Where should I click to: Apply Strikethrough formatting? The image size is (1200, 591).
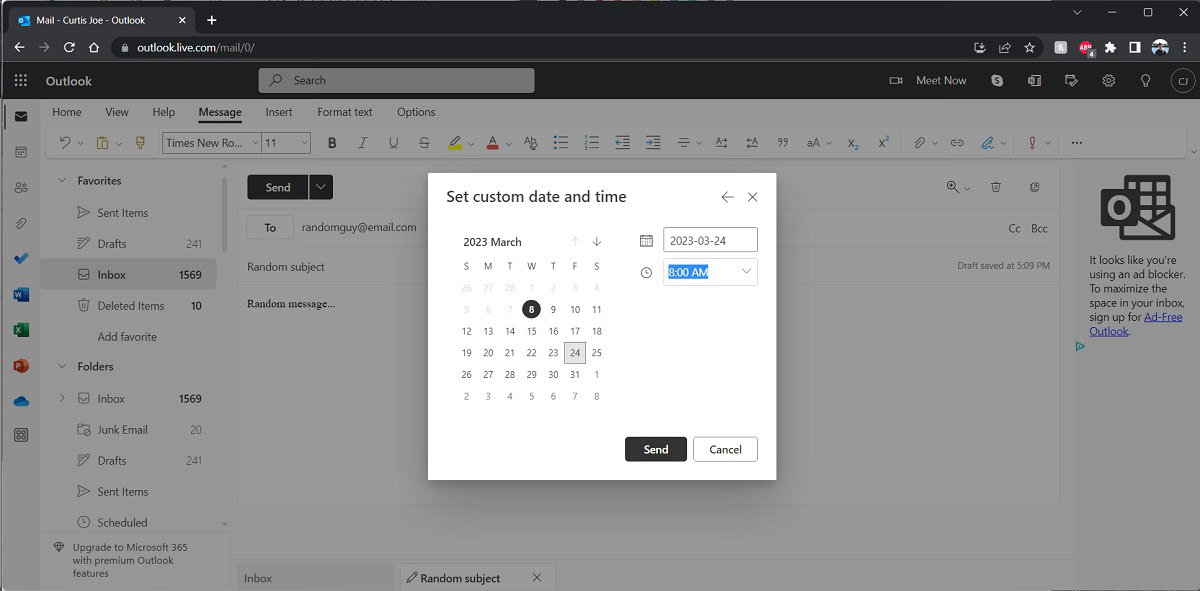point(424,143)
